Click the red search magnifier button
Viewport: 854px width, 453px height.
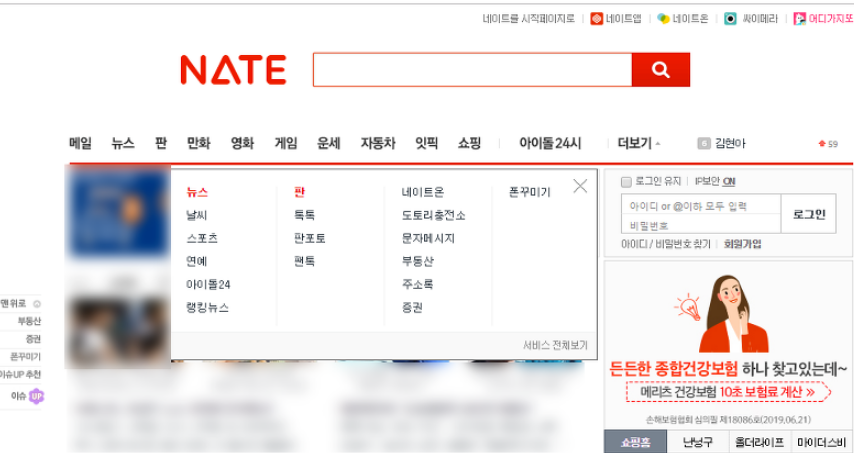[x=661, y=70]
